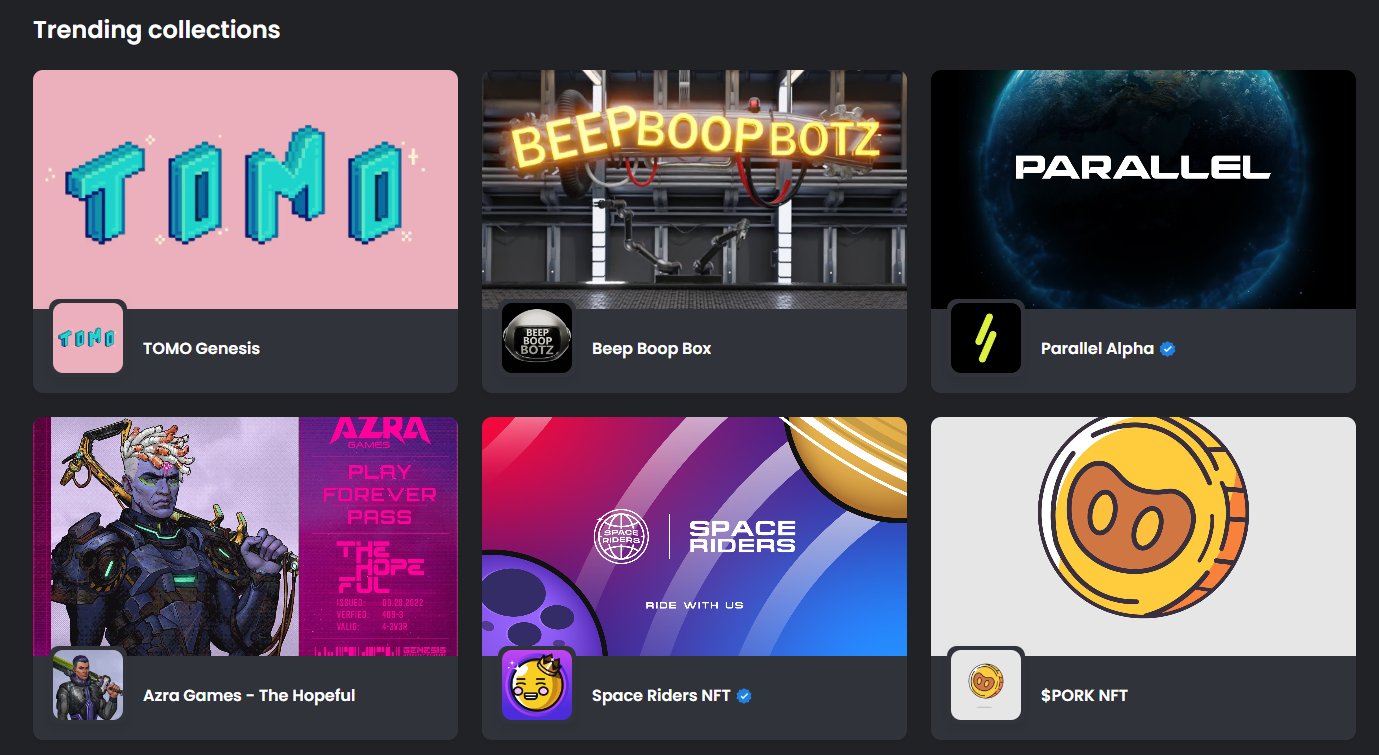
Task: Open the TOMO Genesis collection name
Action: click(201, 349)
